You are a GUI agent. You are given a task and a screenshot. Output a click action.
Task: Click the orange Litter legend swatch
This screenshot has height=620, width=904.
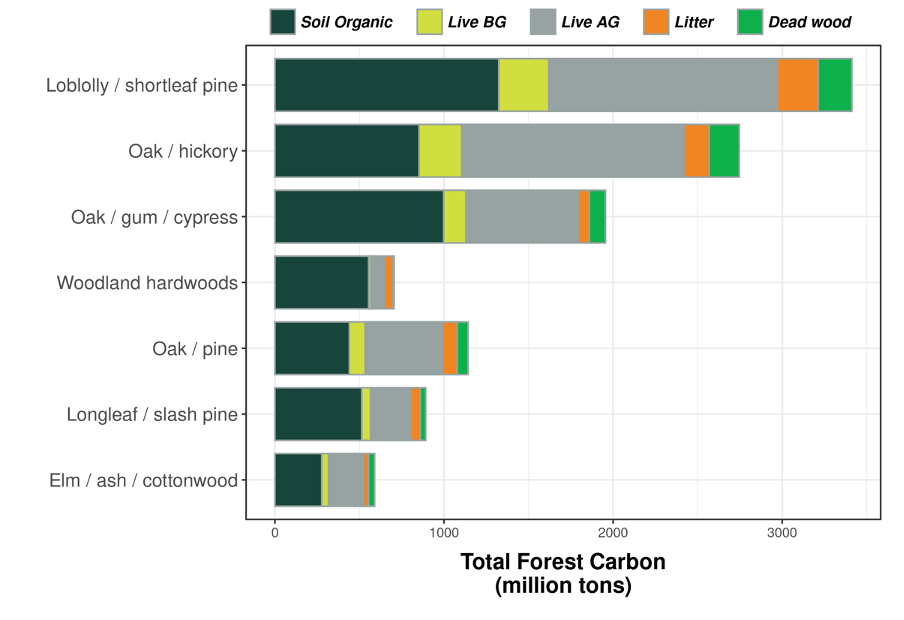point(655,22)
